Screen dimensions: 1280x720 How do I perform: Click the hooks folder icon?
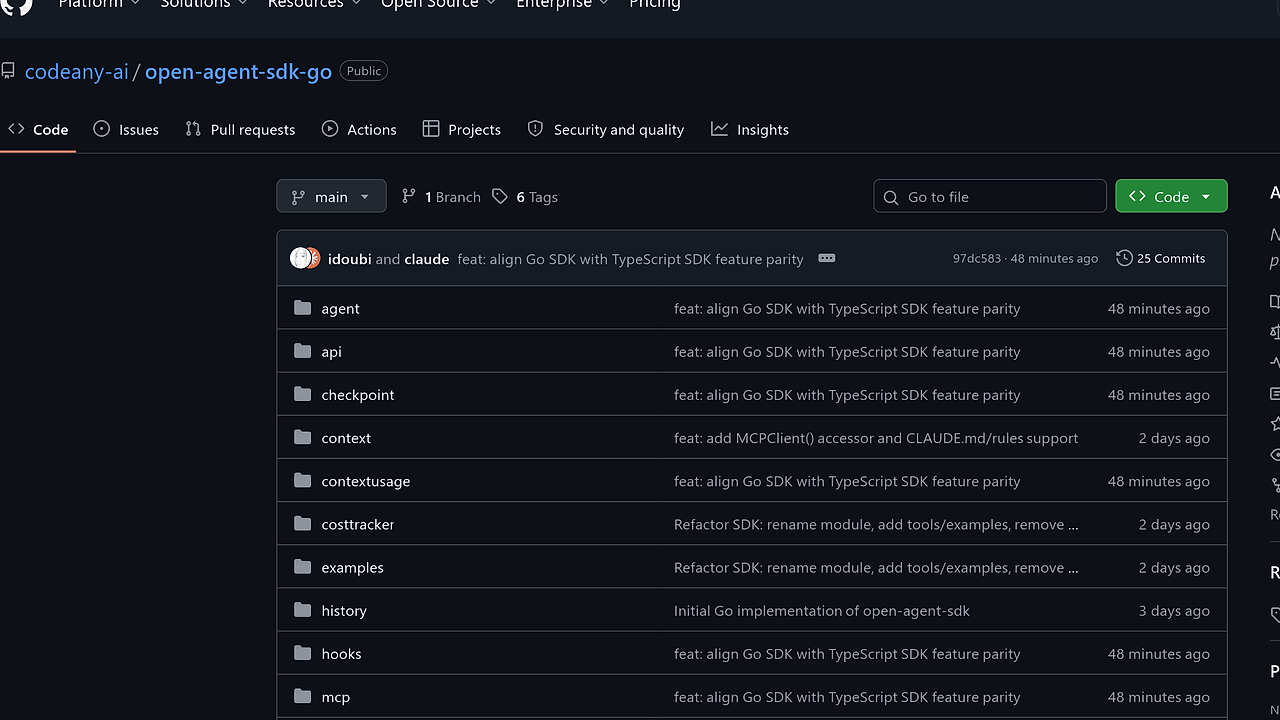tap(302, 653)
